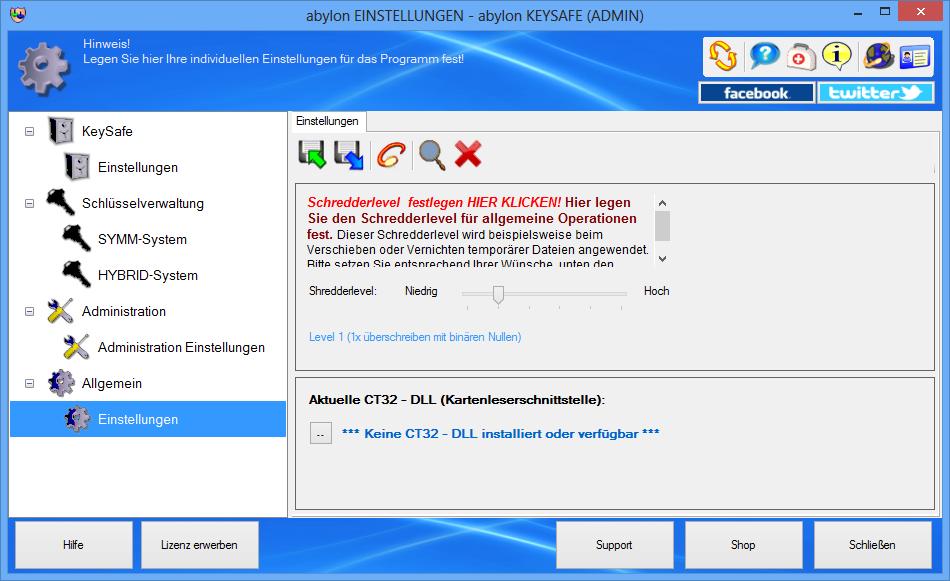Select KeySafe in the tree
This screenshot has height=581, width=950.
(107, 131)
